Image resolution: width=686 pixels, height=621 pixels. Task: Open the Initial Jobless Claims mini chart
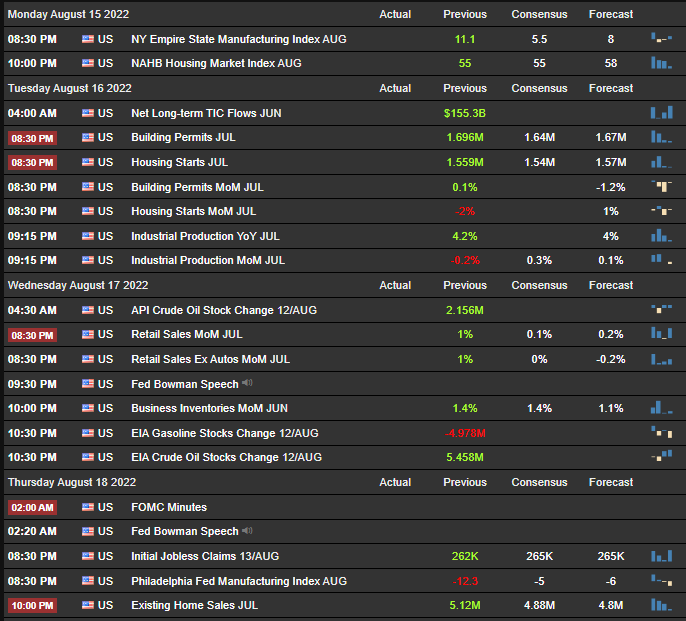tap(662, 556)
